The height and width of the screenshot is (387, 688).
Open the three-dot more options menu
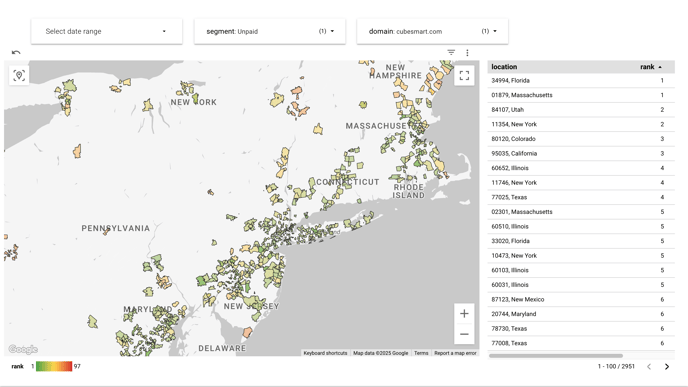point(467,53)
